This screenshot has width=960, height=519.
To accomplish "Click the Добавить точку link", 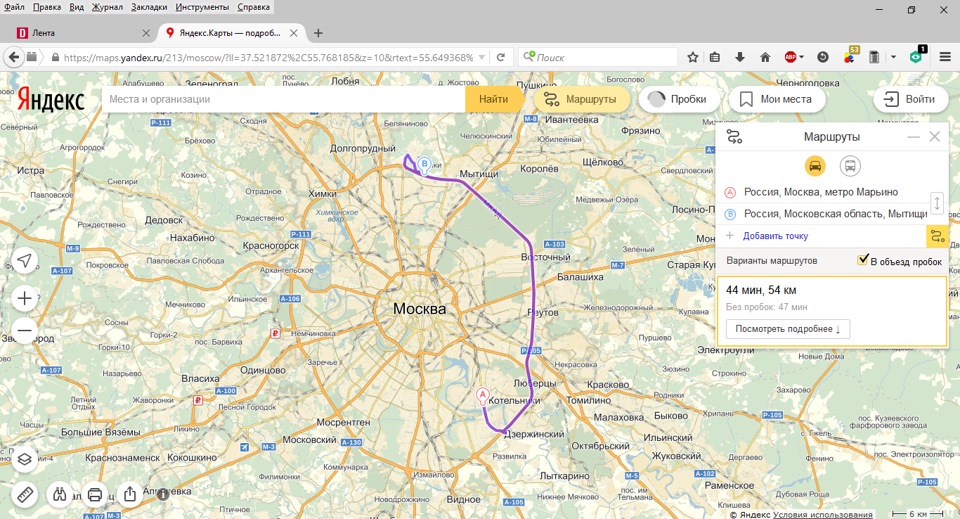I will pyautogui.click(x=775, y=236).
